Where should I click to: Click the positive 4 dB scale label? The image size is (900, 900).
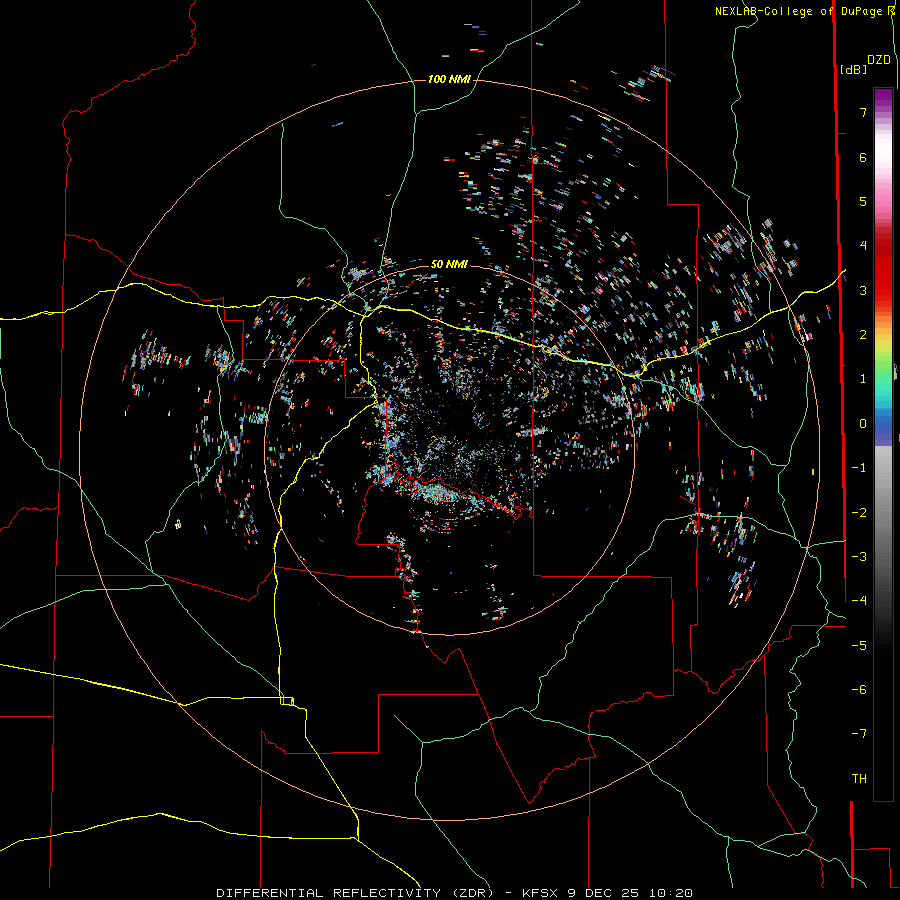coord(863,246)
